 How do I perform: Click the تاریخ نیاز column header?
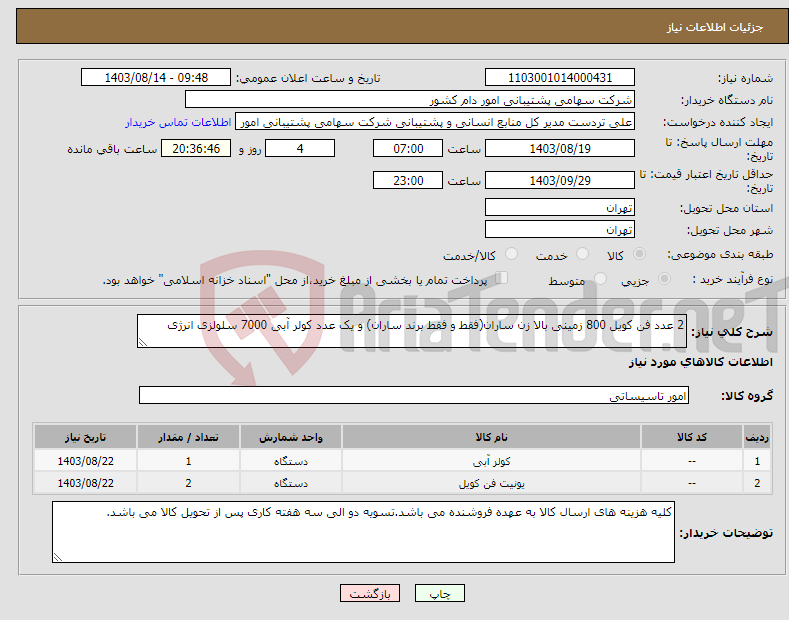pos(86,437)
